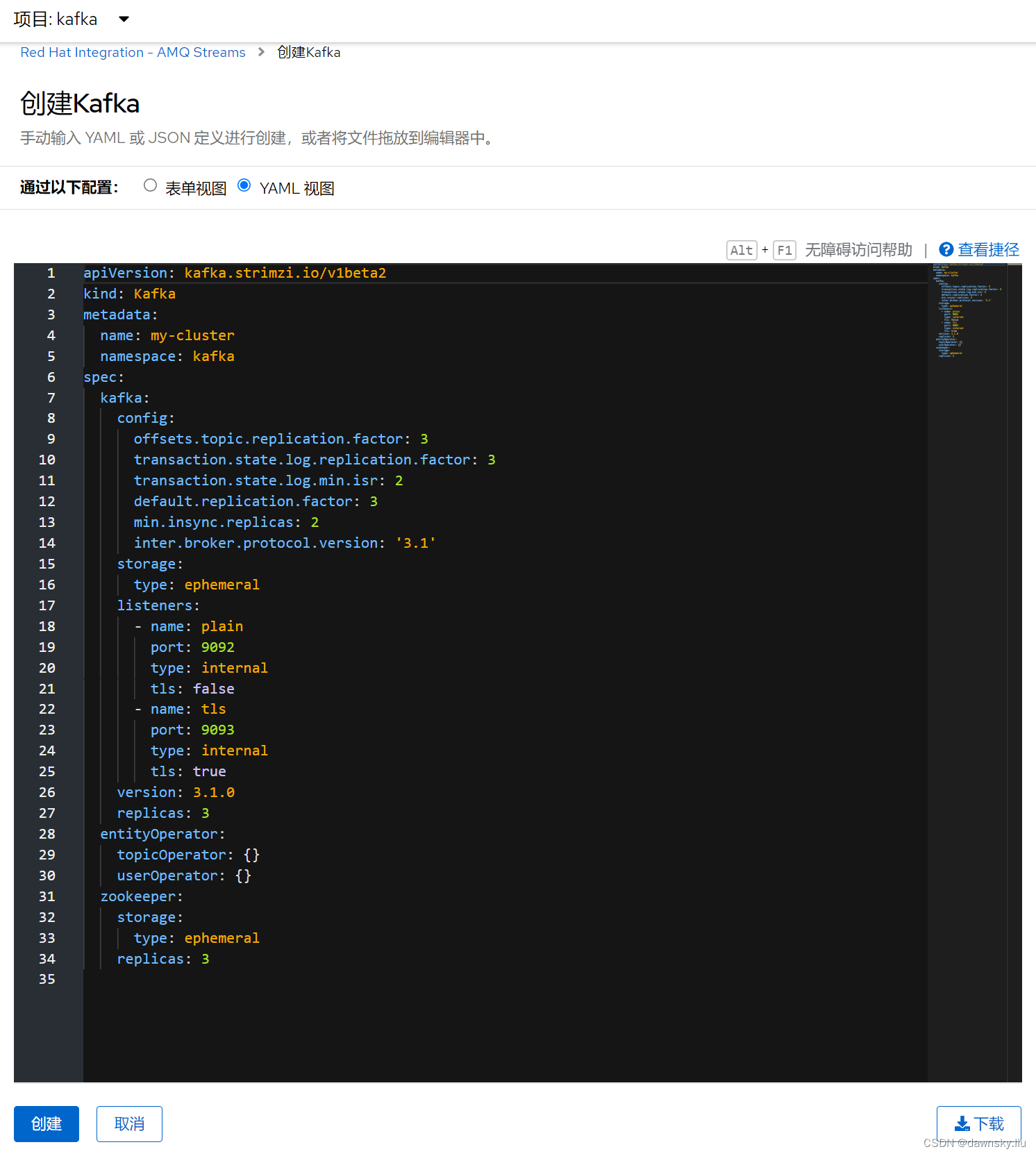
Task: Click the apiVersion line in editor
Action: [235, 273]
